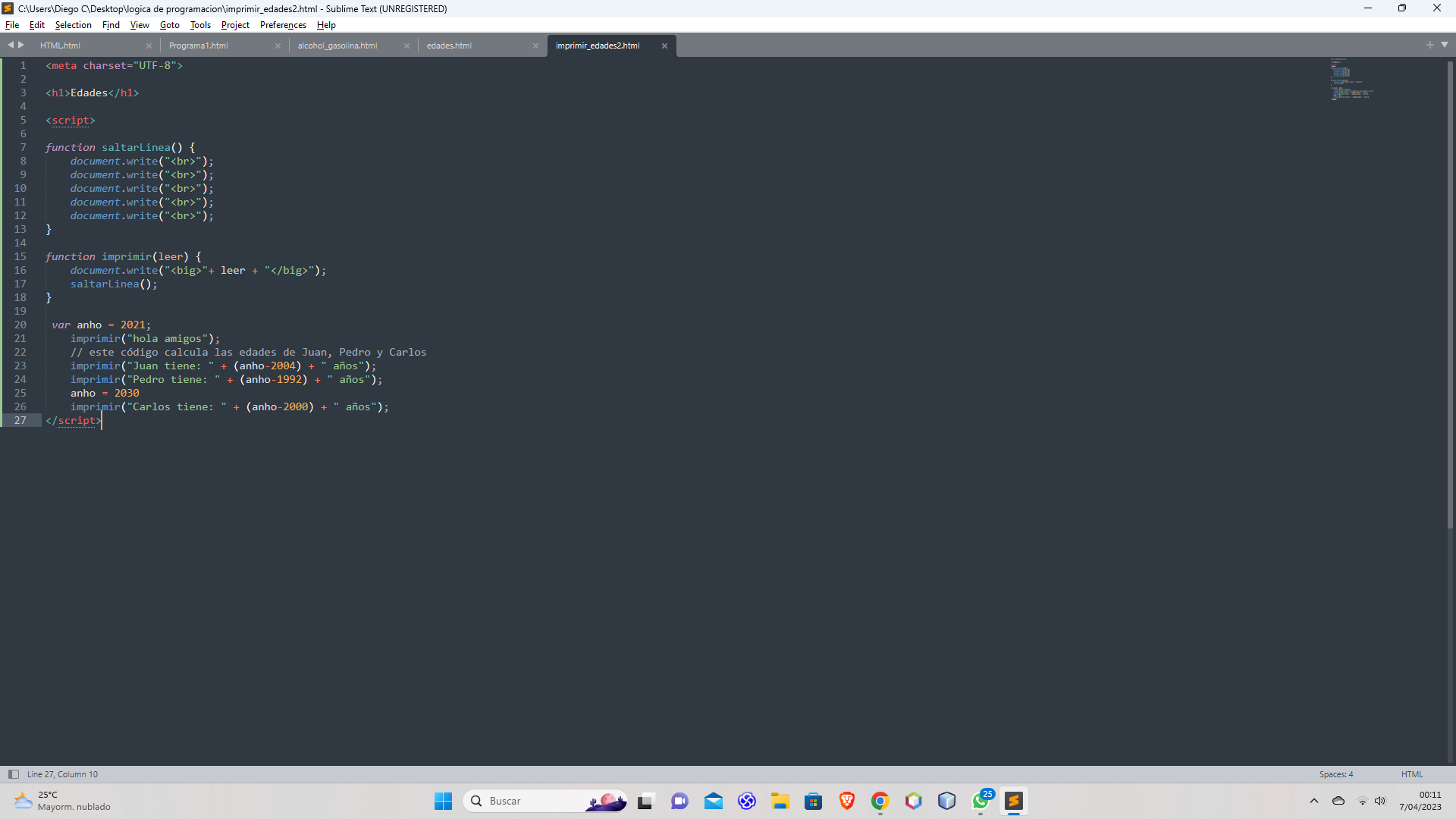Close the Programa1.html tab
This screenshot has width=1456, height=819.
click(x=278, y=45)
